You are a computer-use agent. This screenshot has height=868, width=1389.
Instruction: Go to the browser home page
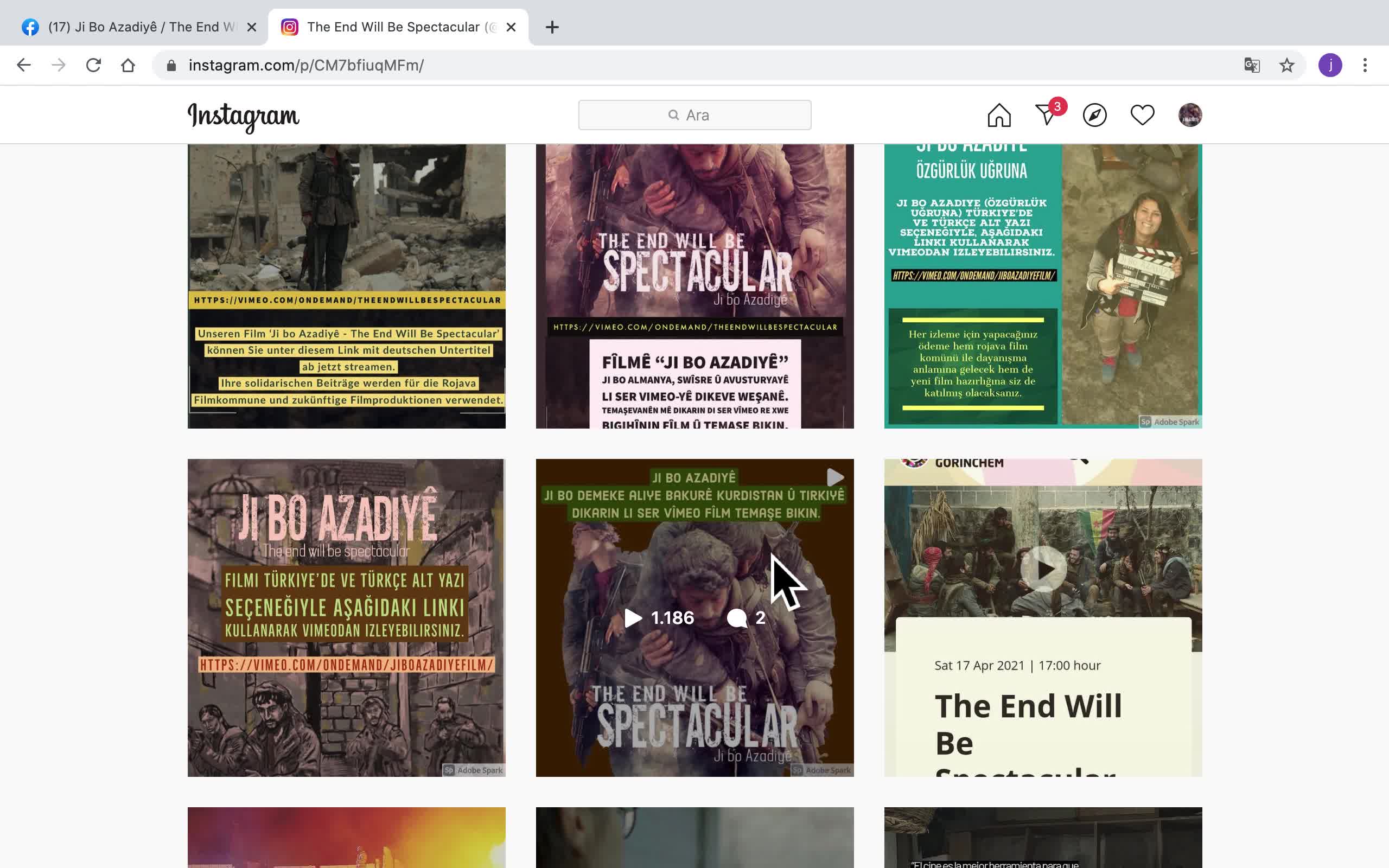click(x=128, y=65)
